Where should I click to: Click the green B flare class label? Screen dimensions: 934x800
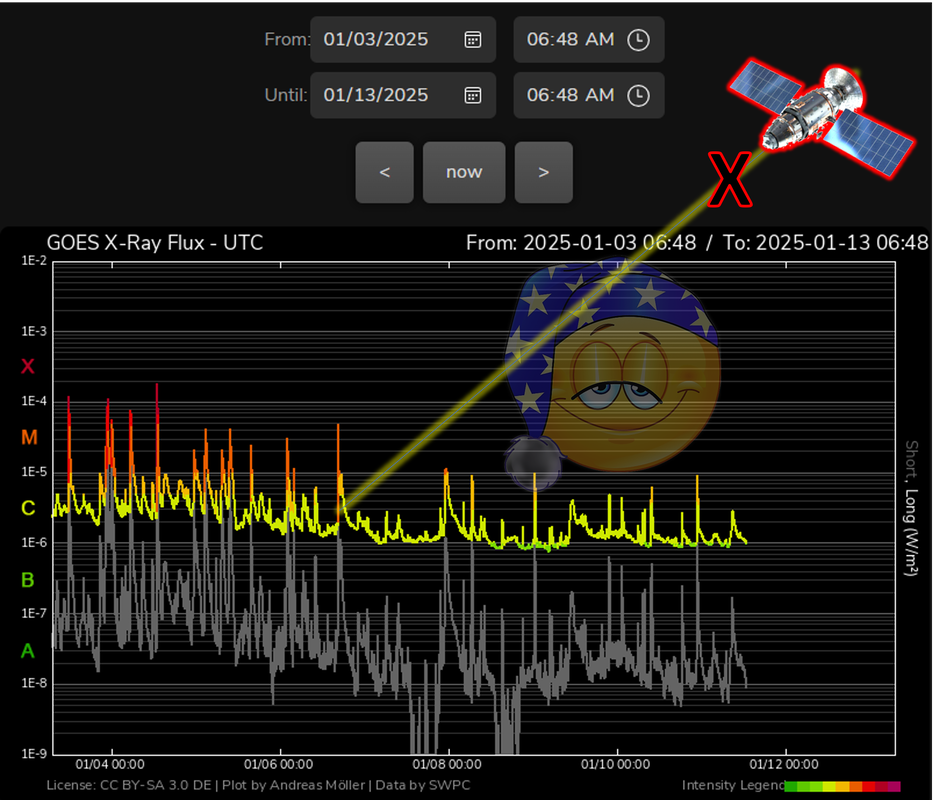click(x=27, y=580)
